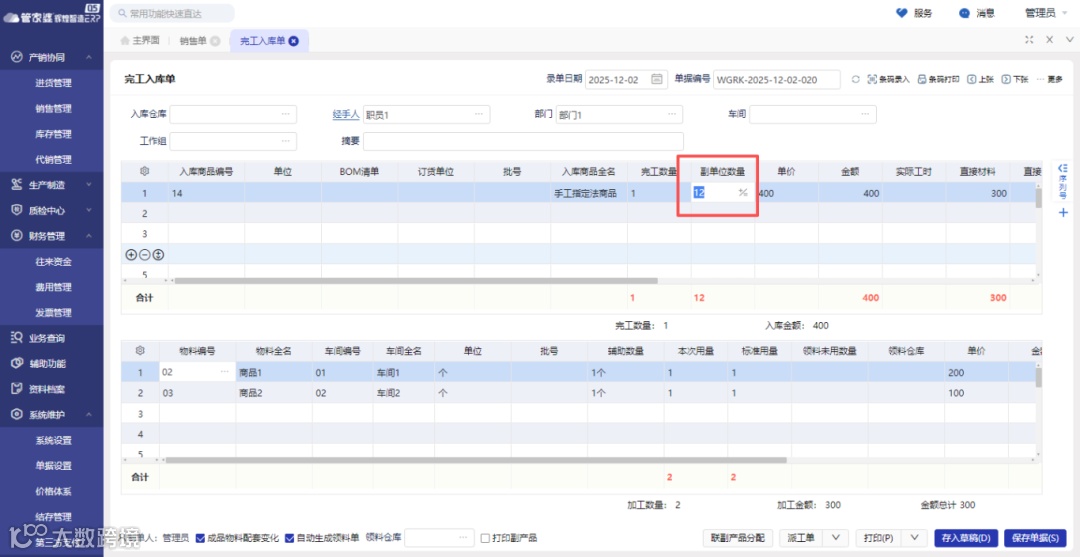Go to previous document with 上张
1080x557 pixels.
(981, 79)
